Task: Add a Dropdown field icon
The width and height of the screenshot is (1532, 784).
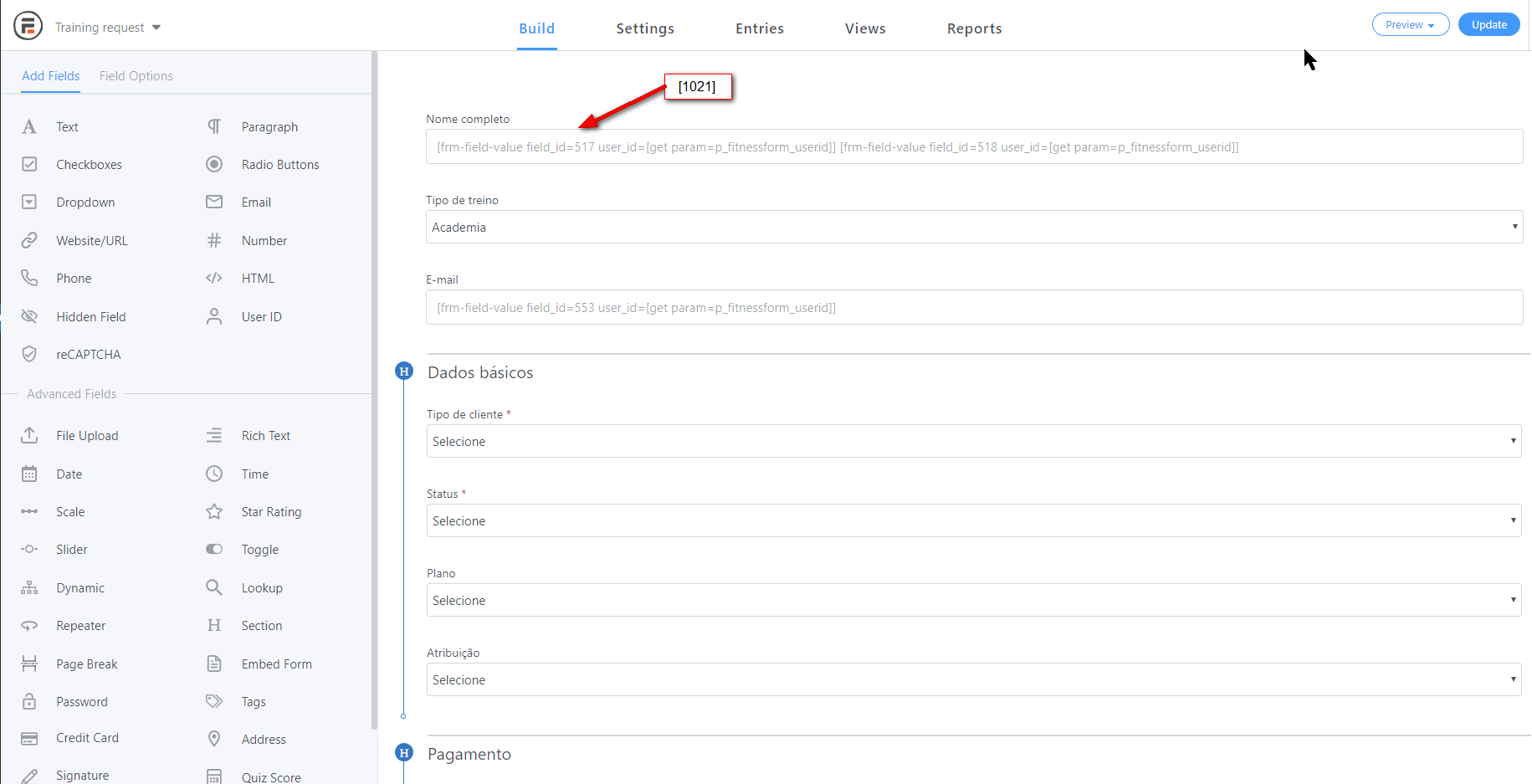Action: 29,202
